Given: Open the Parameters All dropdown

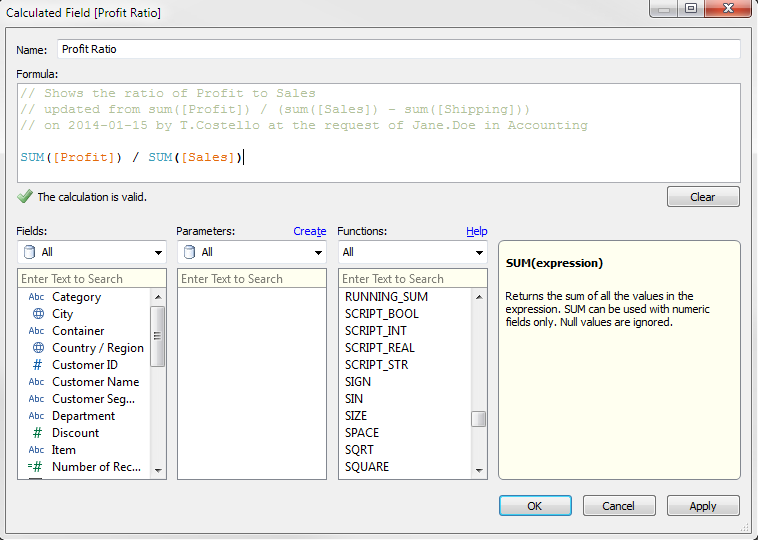Looking at the screenshot, I should (252, 252).
